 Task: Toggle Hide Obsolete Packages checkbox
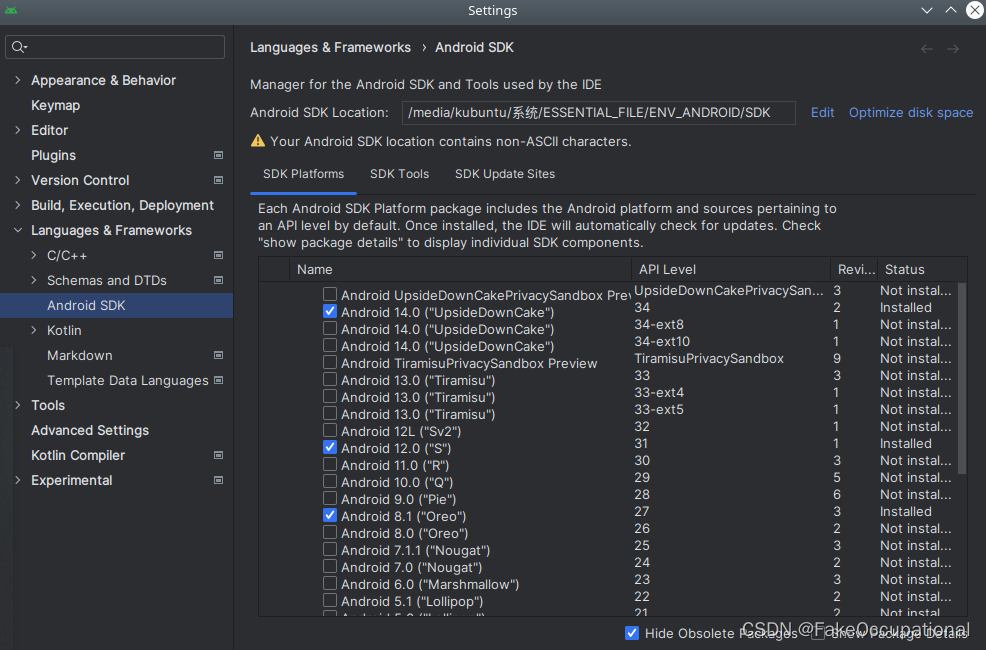632,633
